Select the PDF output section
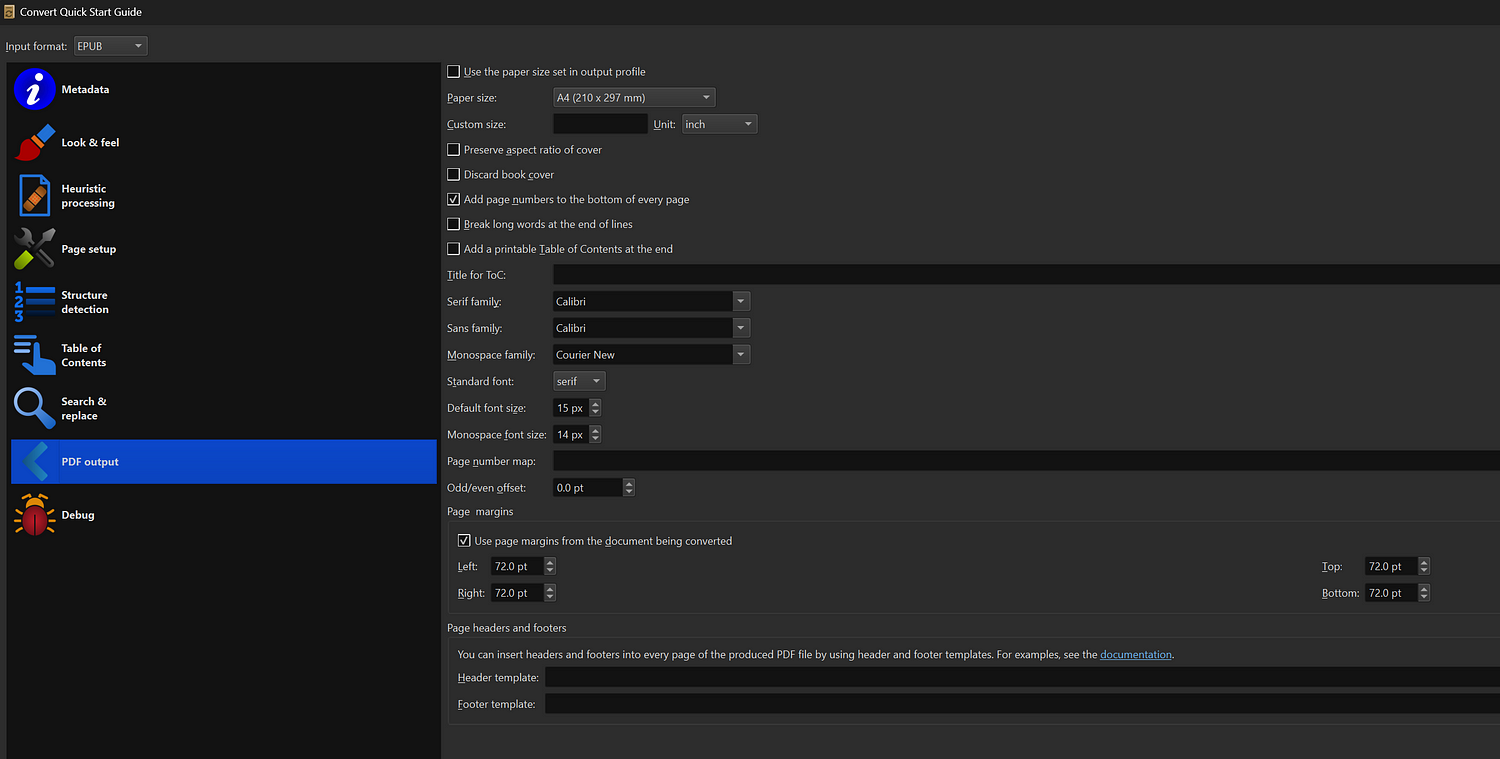Image resolution: width=1500 pixels, height=759 pixels. click(x=224, y=462)
